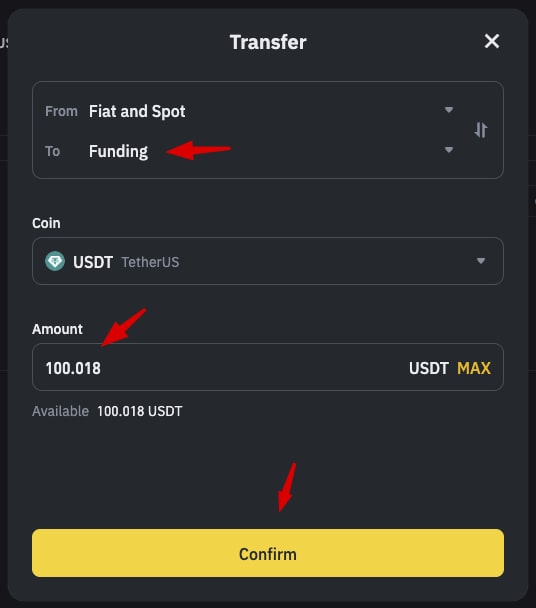Click the TetherUS coin description

(150, 262)
